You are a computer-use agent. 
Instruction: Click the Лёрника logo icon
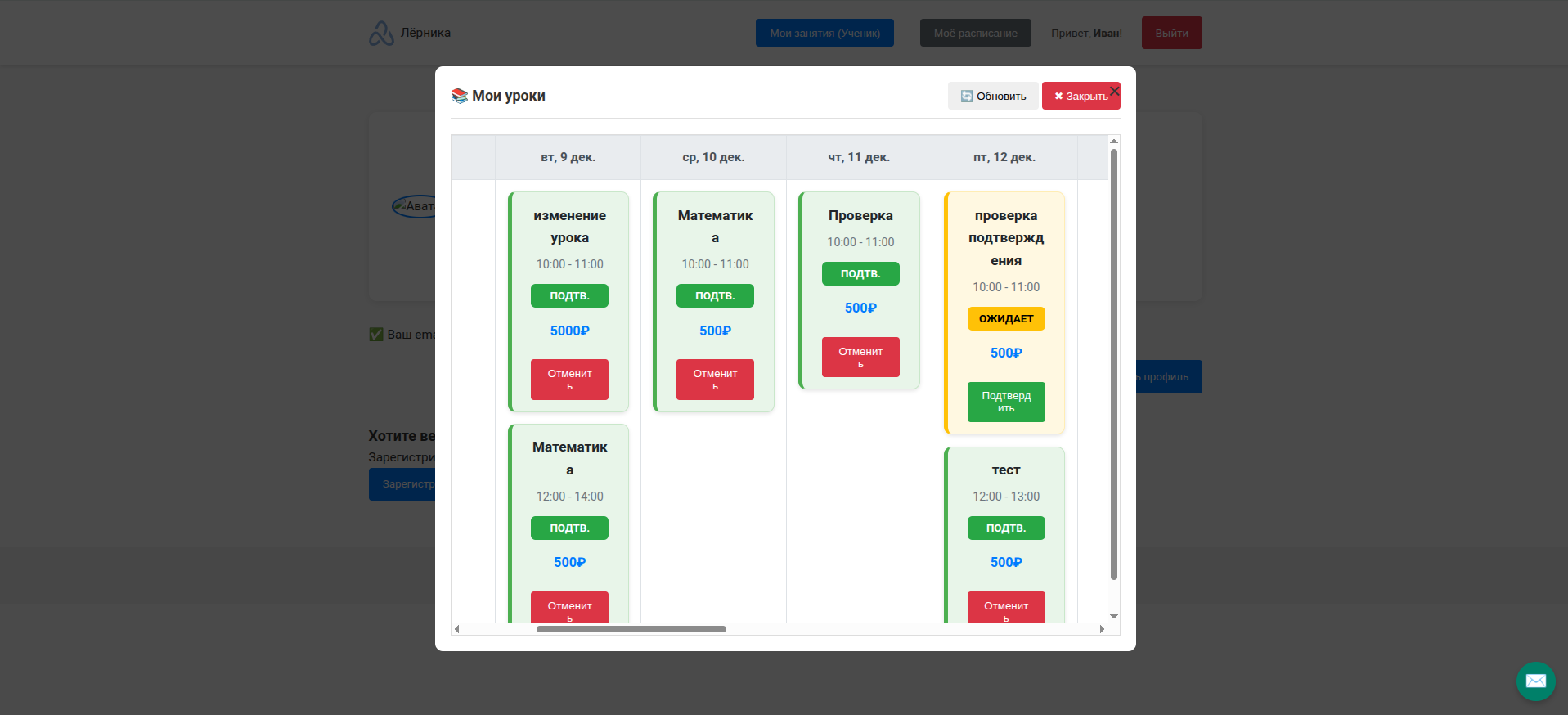[381, 33]
